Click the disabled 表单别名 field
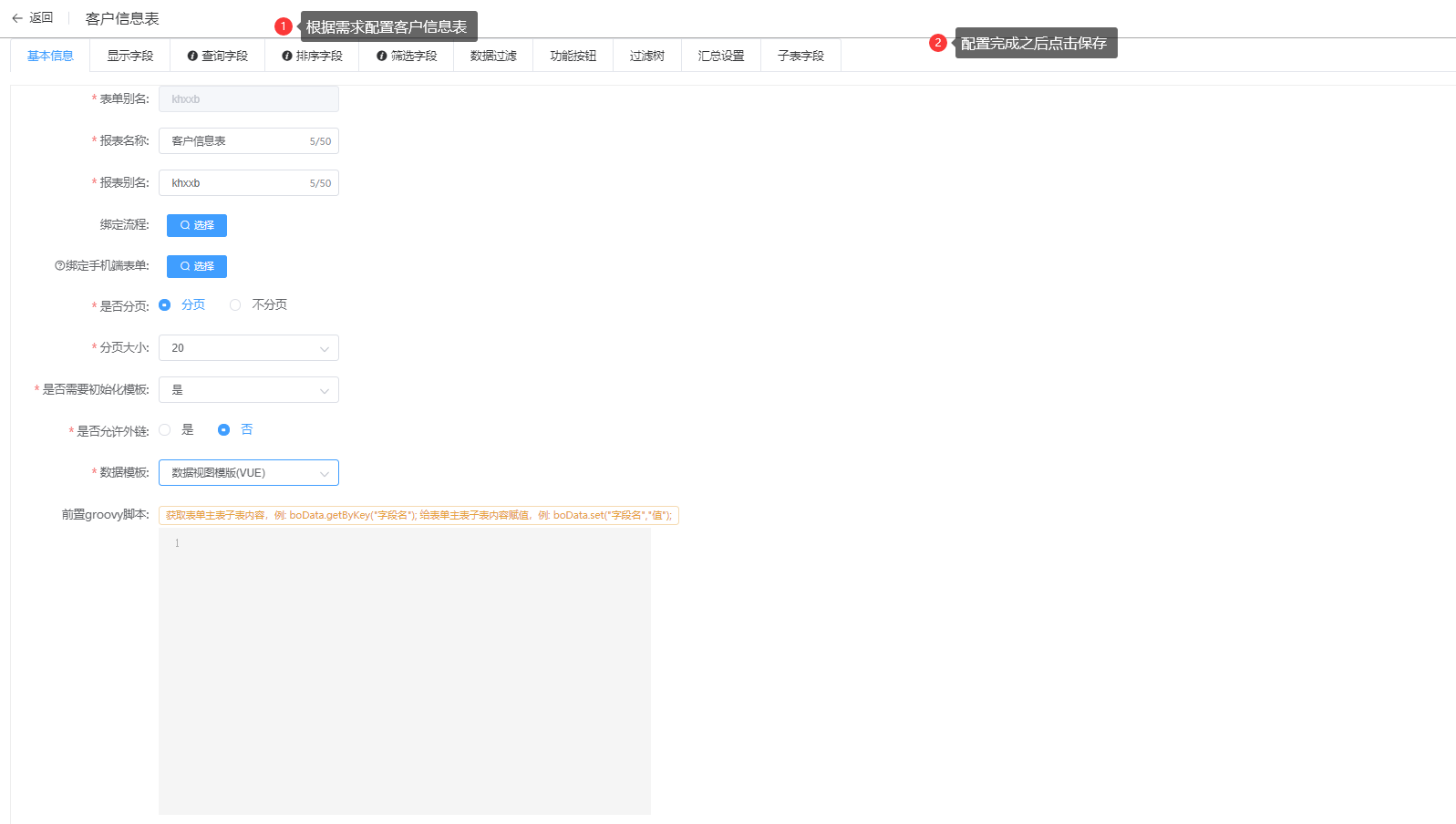Screen dimensions: 1456x824 click(x=249, y=99)
